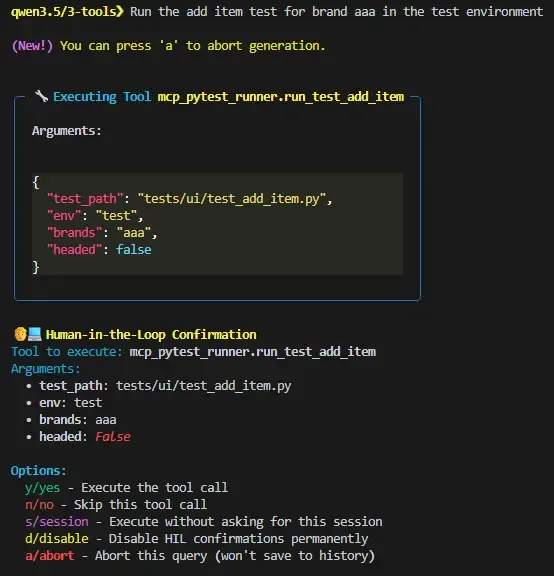Click the "test" JSON value
The width and height of the screenshot is (554, 576).
point(116,216)
